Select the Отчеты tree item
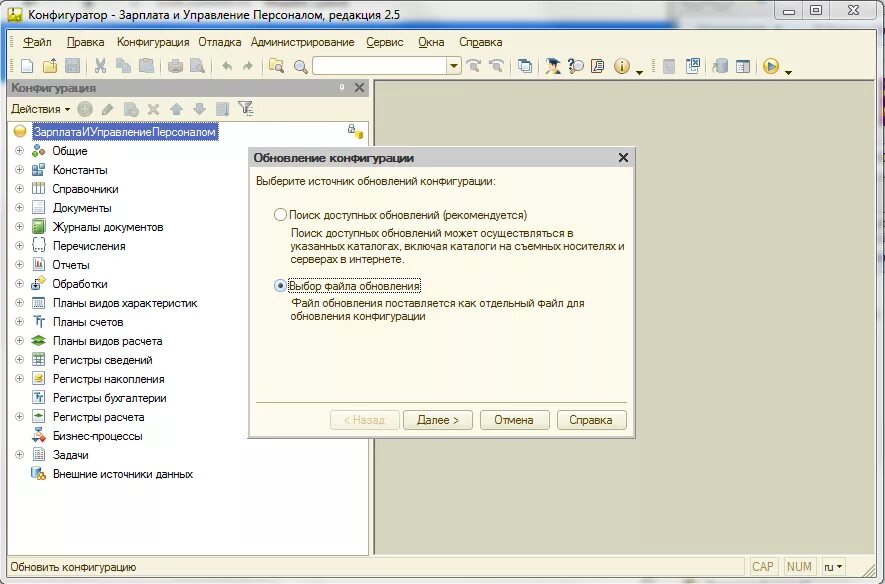This screenshot has width=885, height=584. point(71,265)
